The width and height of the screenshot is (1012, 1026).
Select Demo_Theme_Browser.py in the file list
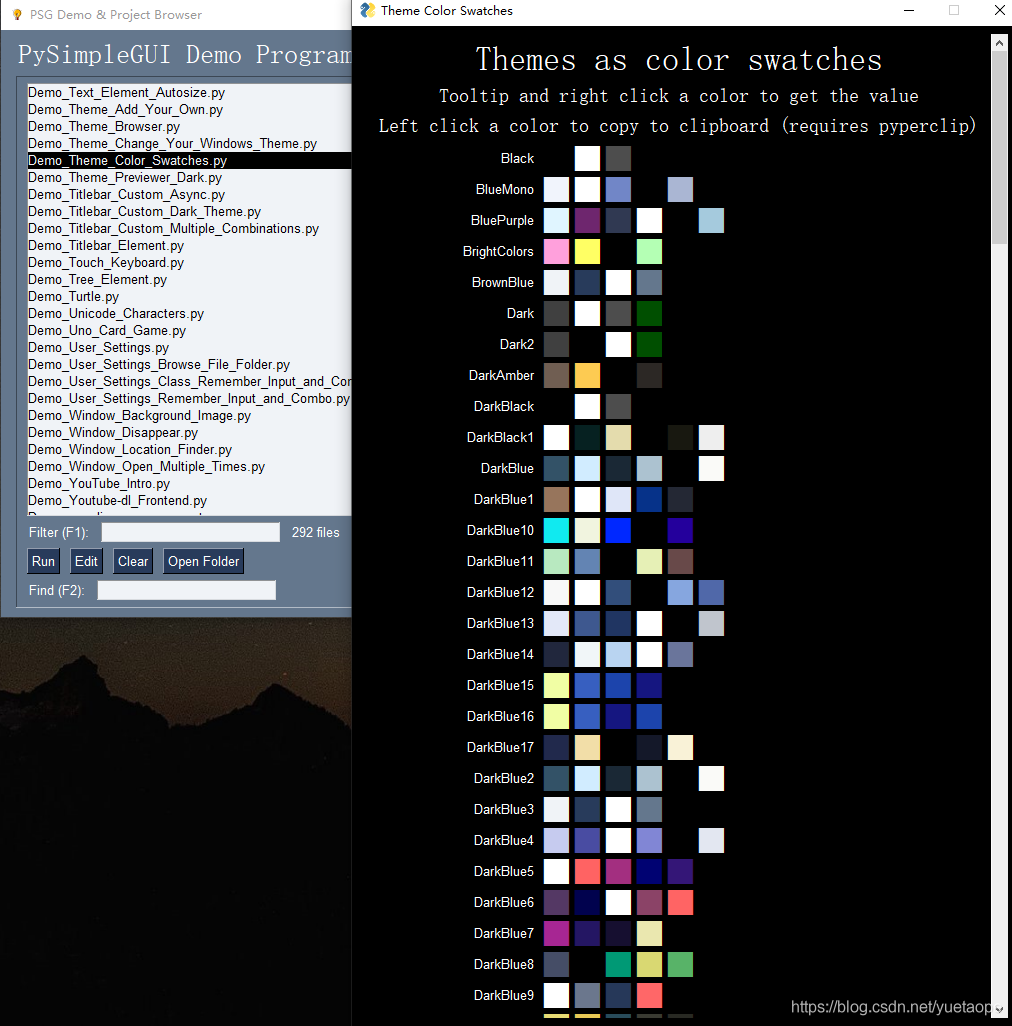[x=189, y=126]
